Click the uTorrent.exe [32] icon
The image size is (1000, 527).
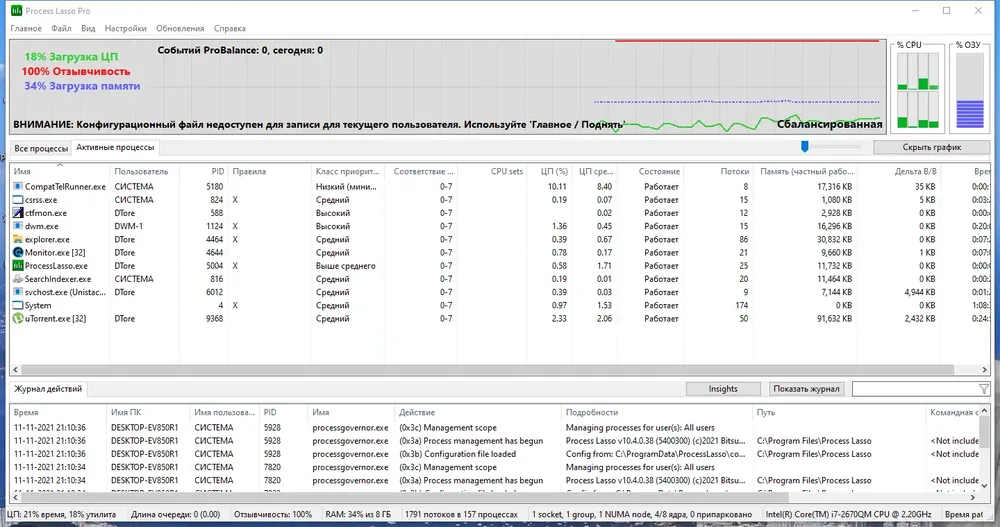18,318
